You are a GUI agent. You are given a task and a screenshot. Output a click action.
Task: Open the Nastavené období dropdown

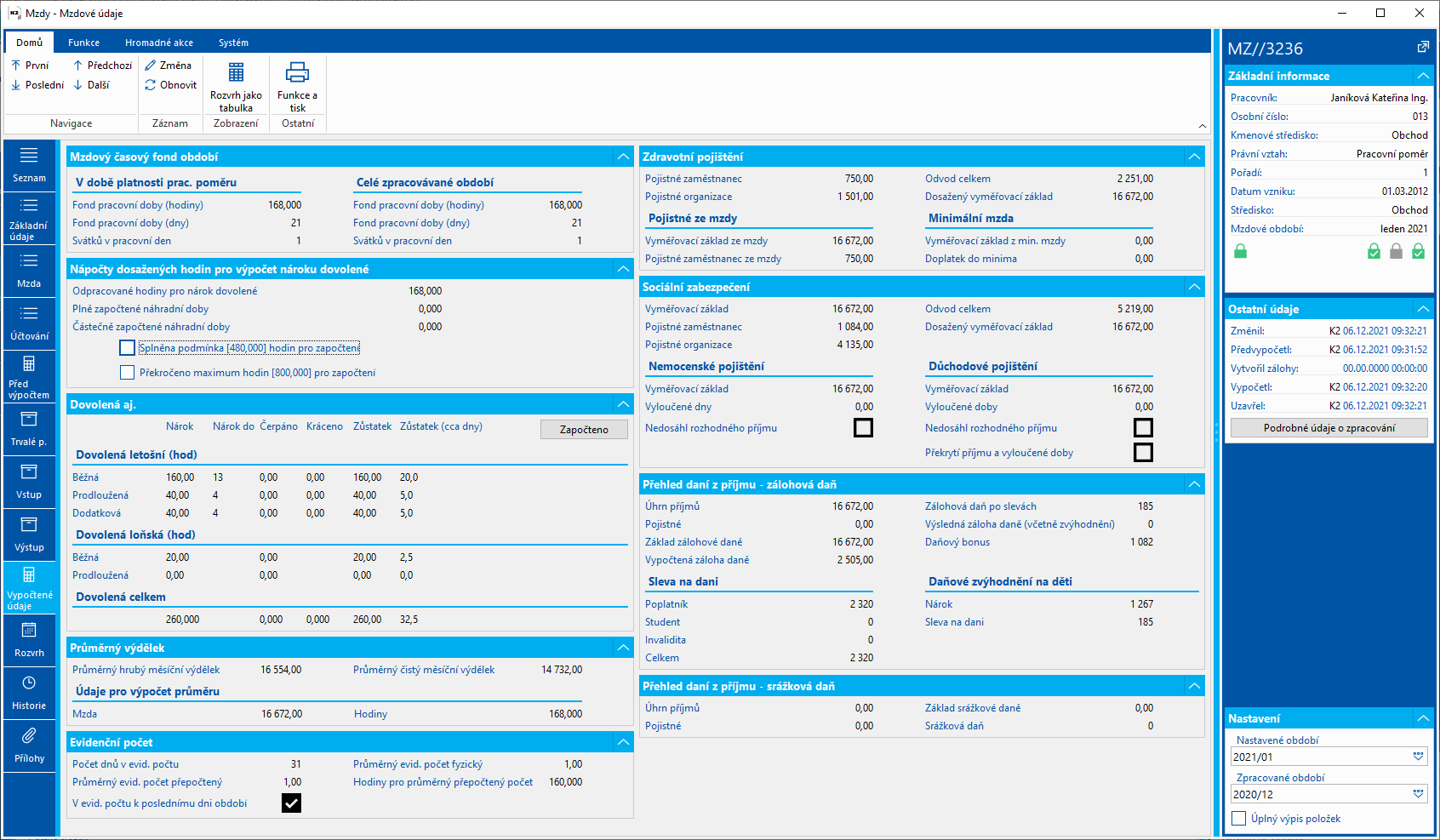coord(1418,757)
